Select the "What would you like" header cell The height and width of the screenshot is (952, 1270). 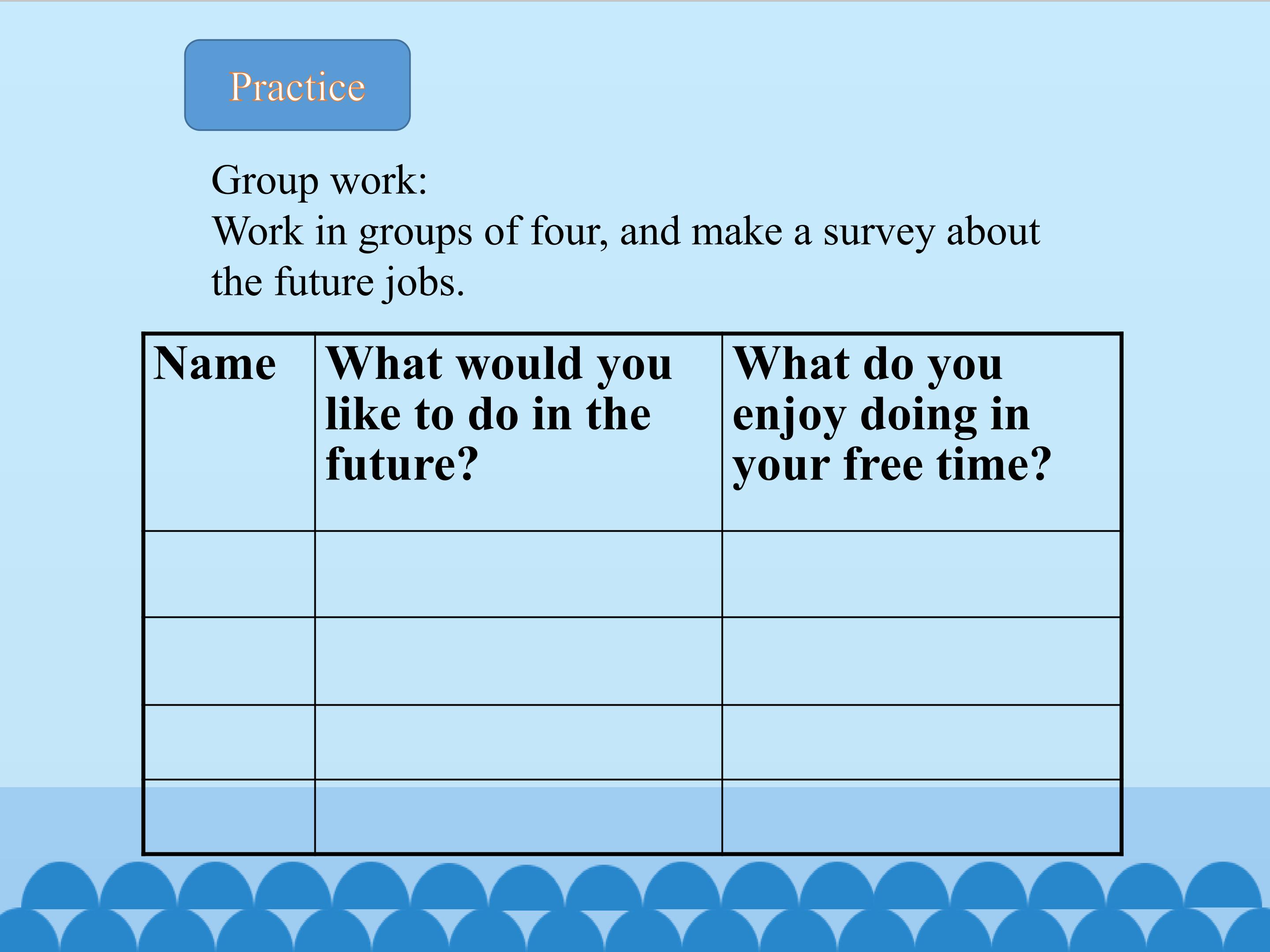tap(518, 432)
